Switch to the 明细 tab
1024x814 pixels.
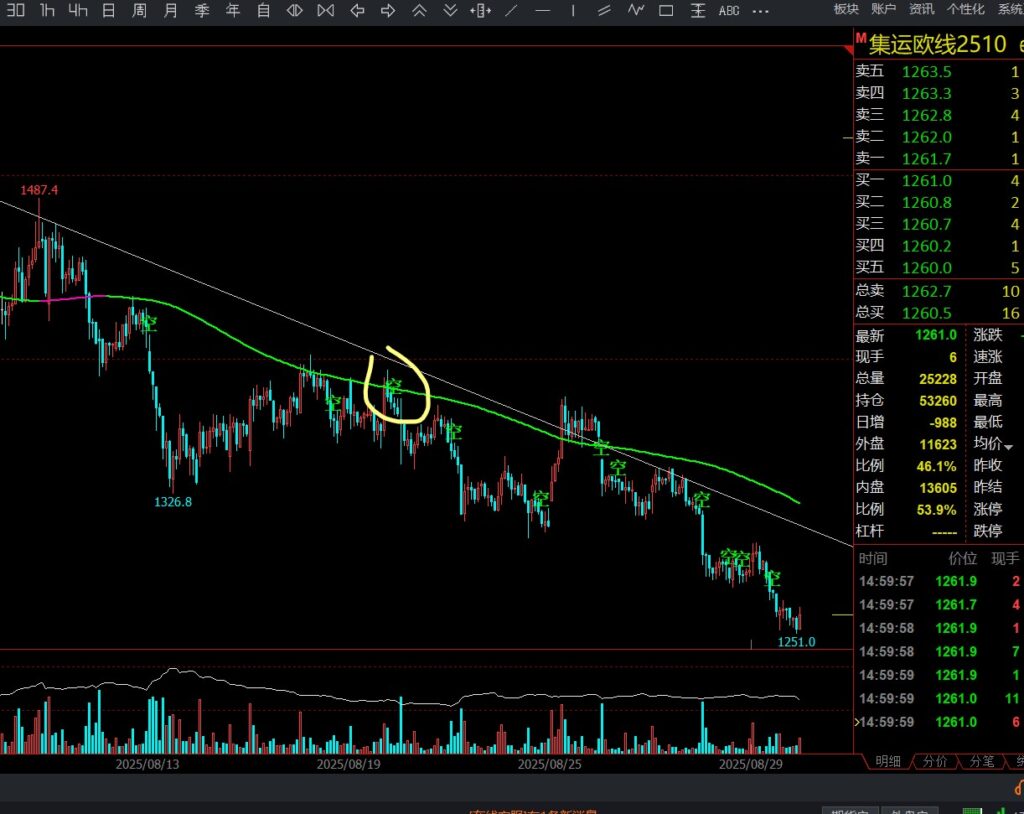coord(888,761)
